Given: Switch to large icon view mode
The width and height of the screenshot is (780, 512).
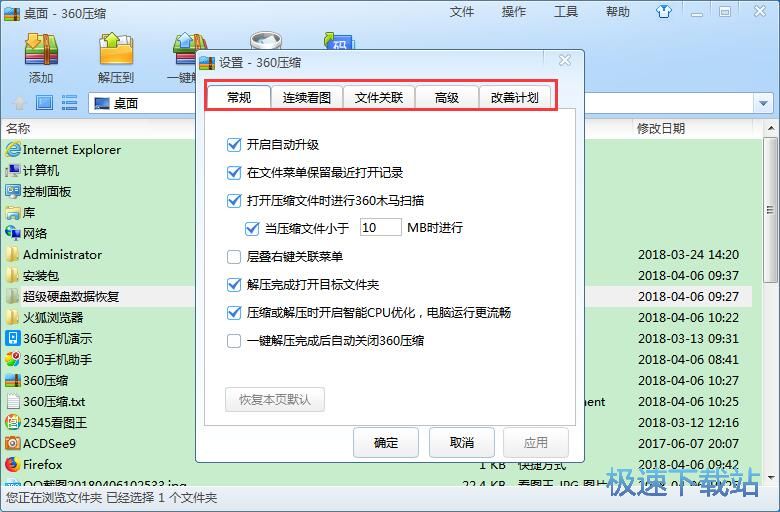Looking at the screenshot, I should (x=44, y=103).
